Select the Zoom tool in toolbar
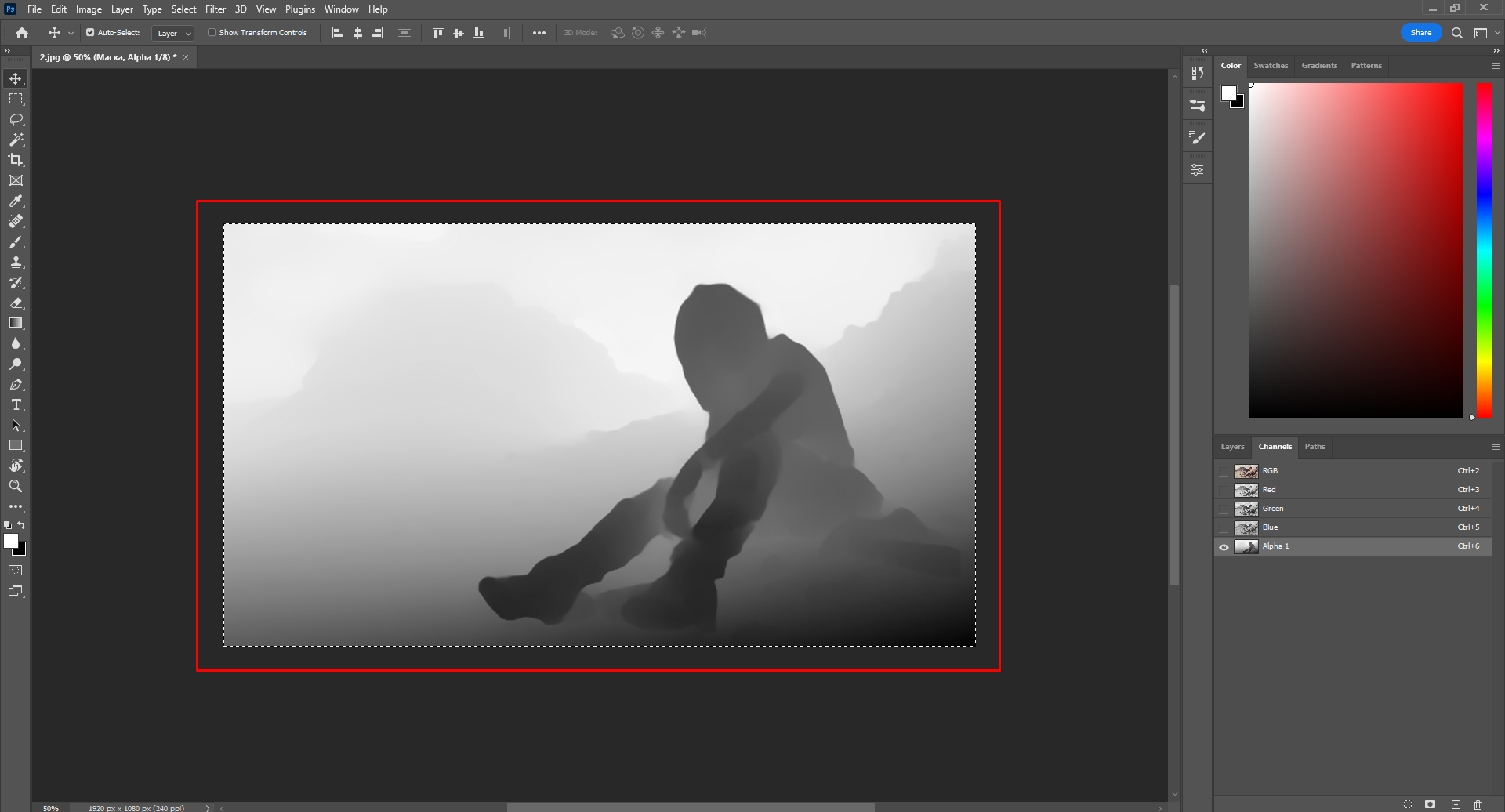 coord(16,486)
